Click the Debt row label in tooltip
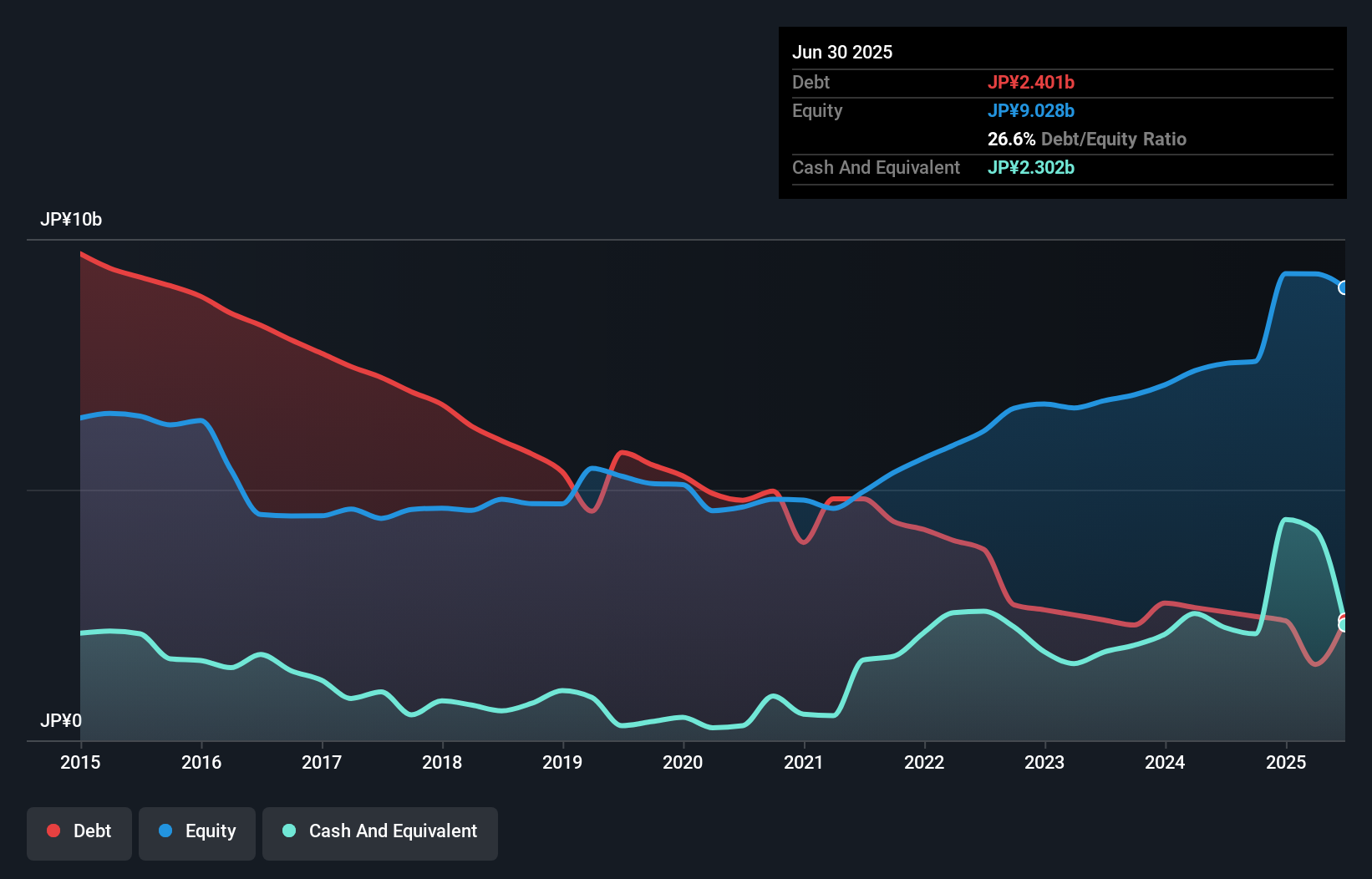 coord(810,82)
